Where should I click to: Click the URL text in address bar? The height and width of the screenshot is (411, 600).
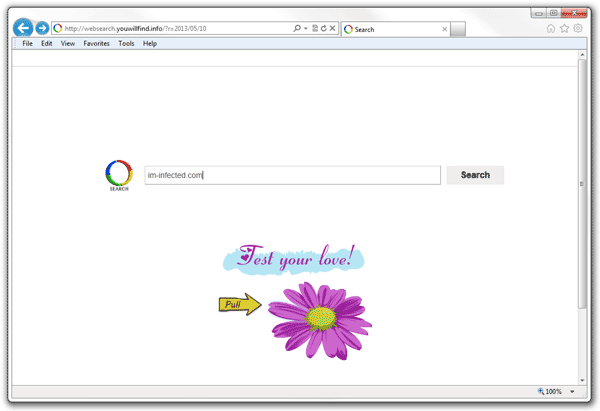tap(135, 28)
